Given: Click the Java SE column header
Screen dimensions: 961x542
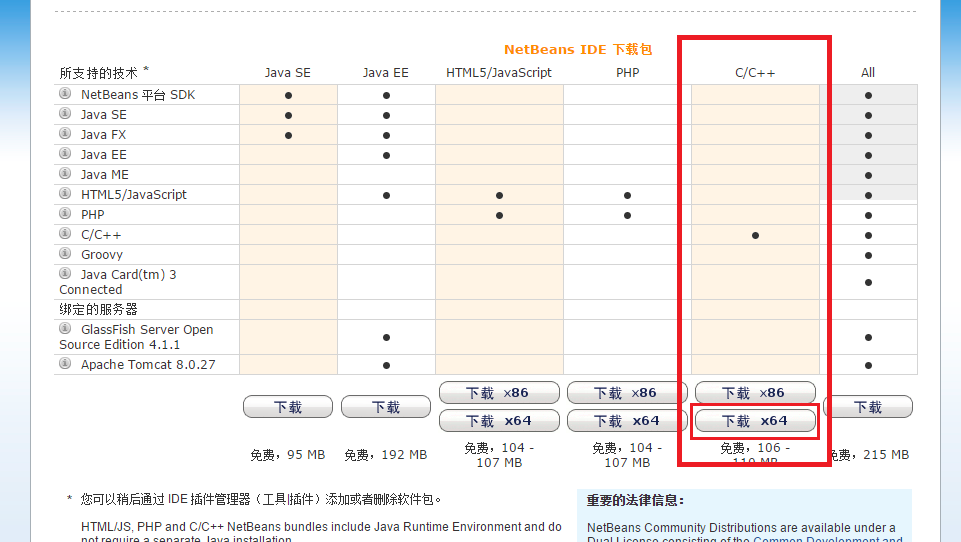Looking at the screenshot, I should (287, 73).
